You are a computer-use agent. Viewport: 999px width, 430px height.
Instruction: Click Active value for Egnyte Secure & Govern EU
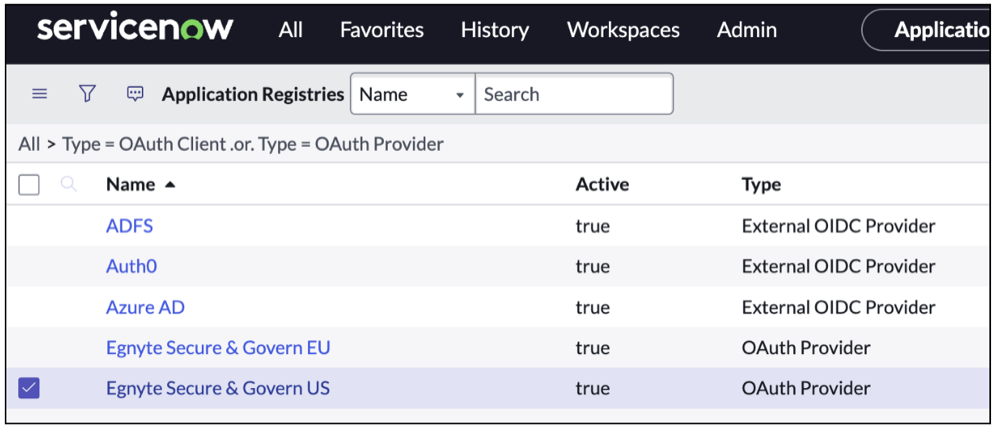593,348
